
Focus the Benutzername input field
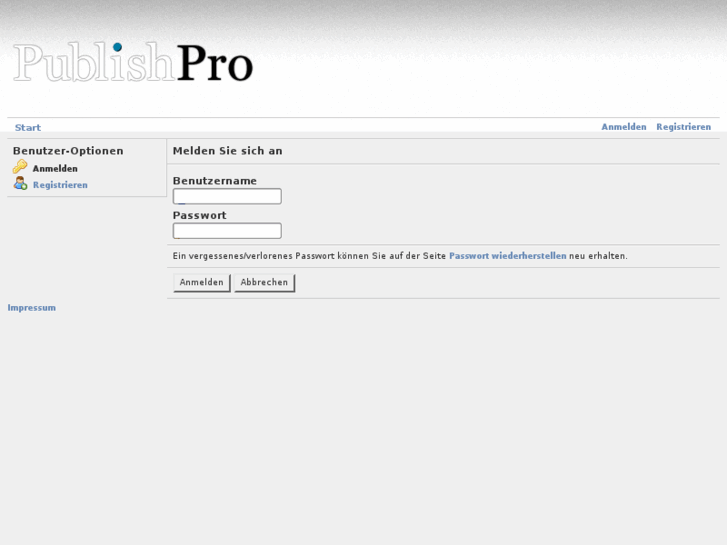227,196
